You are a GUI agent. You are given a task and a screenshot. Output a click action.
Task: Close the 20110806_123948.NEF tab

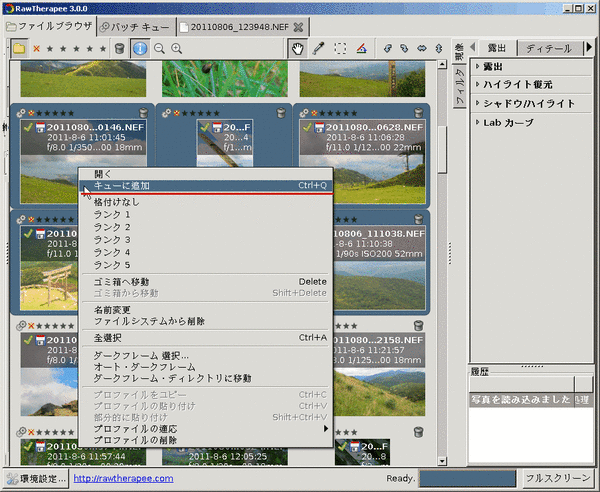(298, 27)
